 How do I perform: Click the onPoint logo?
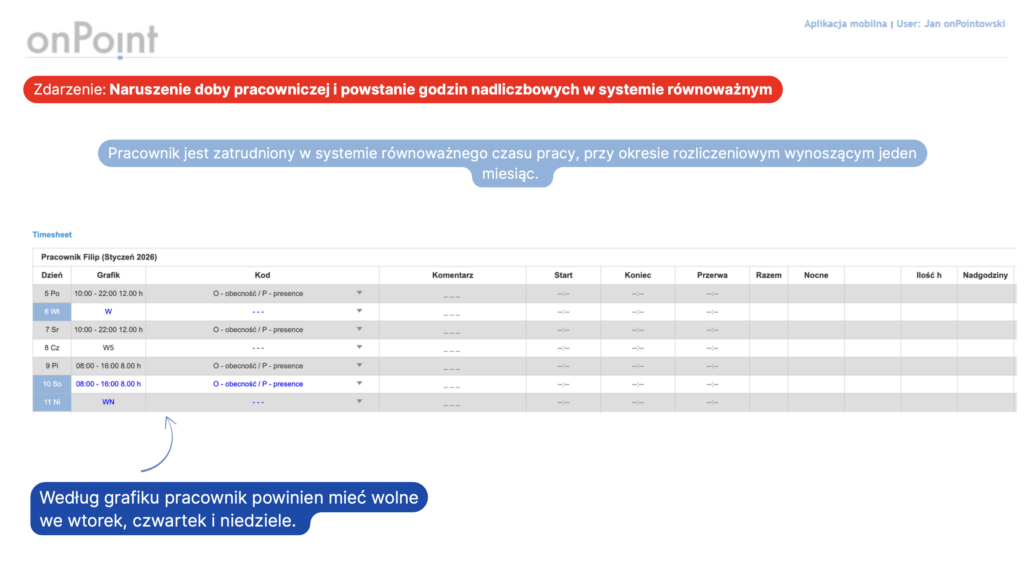tap(92, 40)
